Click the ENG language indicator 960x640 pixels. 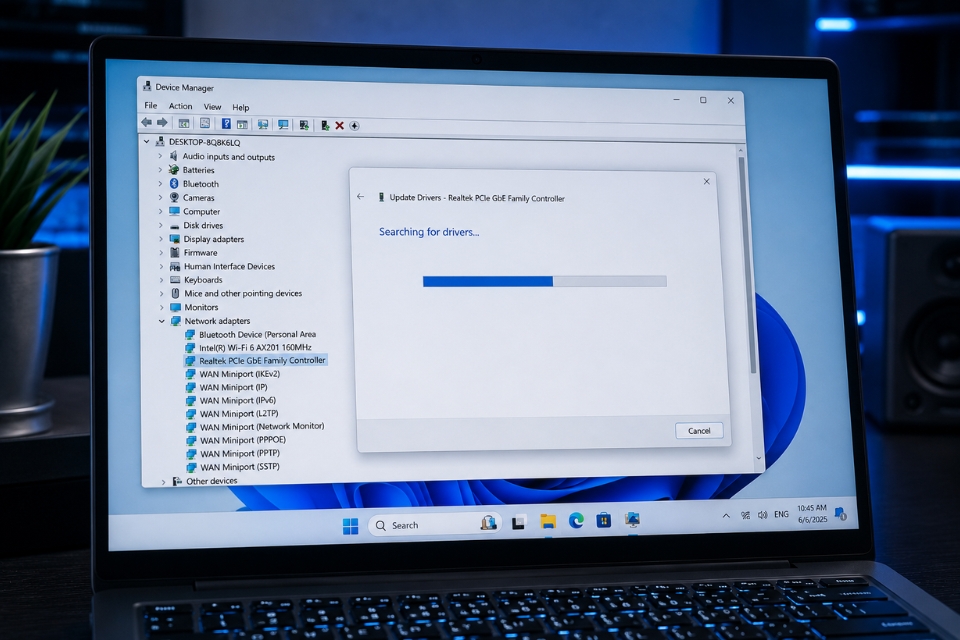point(781,514)
